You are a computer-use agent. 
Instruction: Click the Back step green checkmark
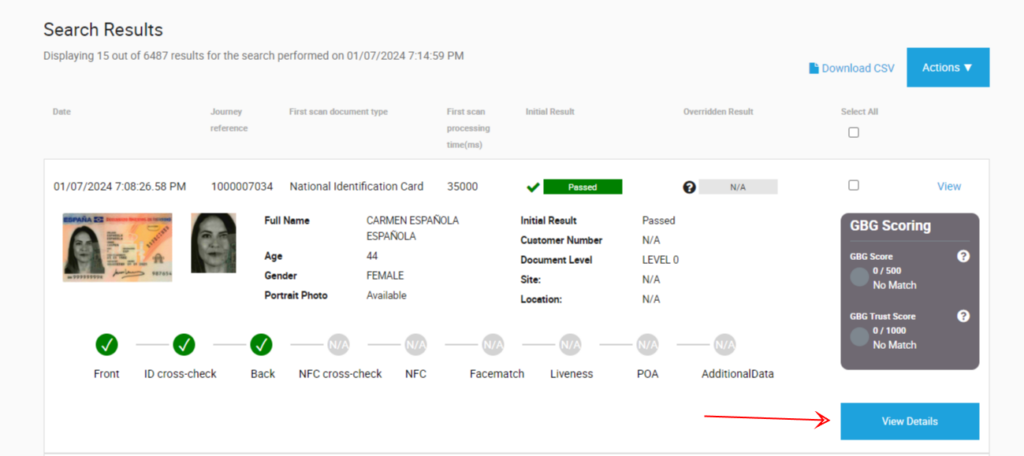pyautogui.click(x=261, y=345)
